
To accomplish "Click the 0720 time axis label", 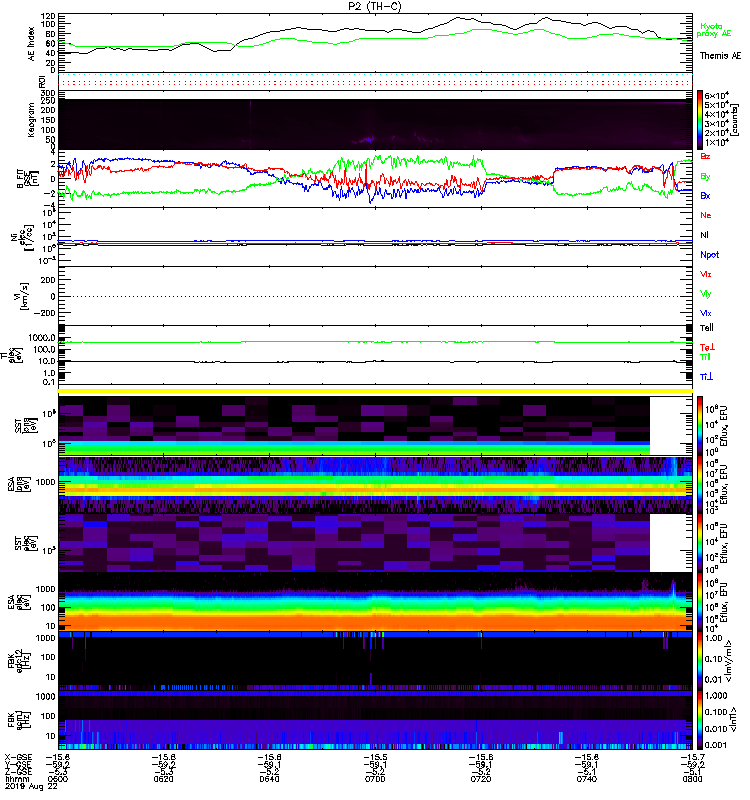I will click(x=481, y=779).
